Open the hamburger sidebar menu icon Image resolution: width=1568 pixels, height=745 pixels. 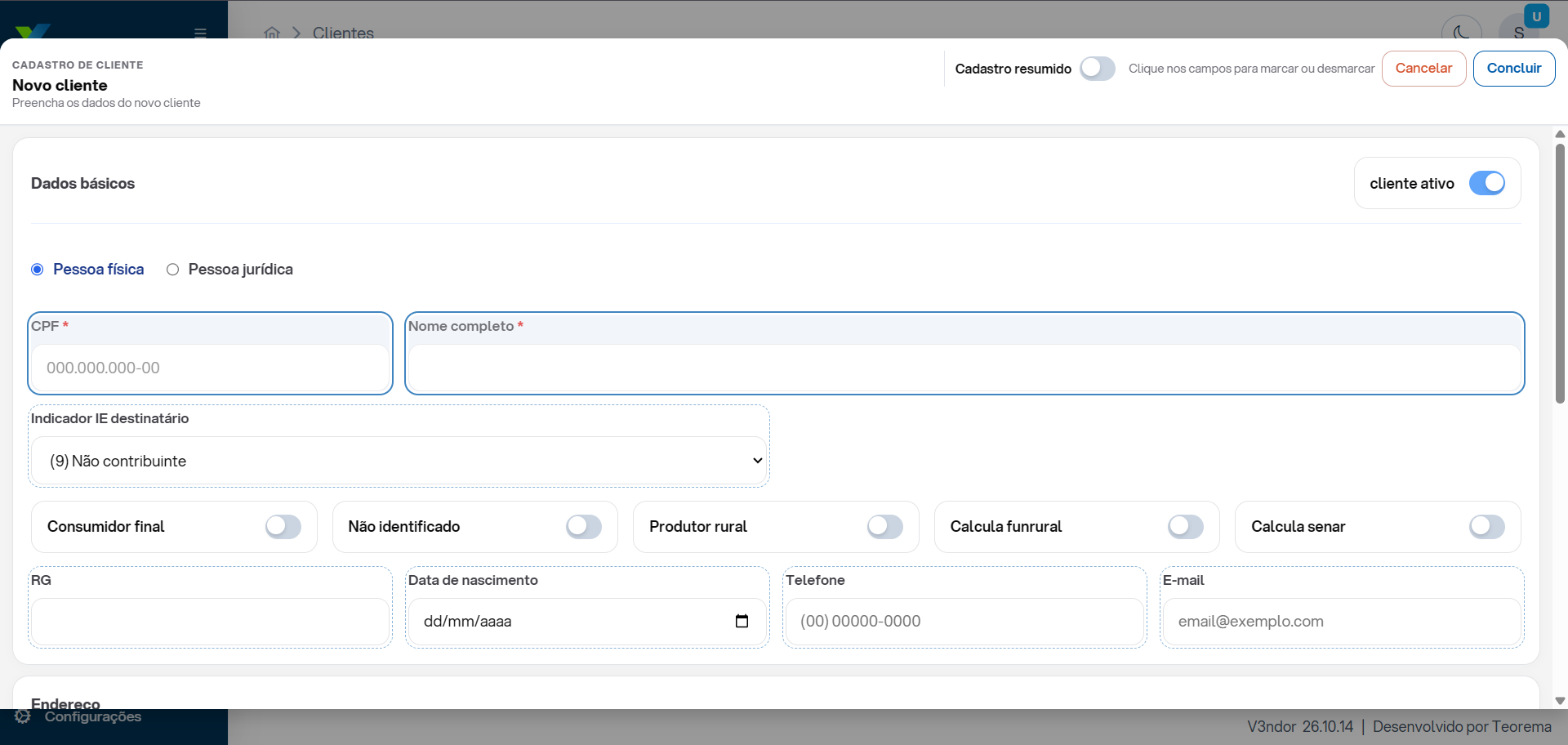[x=200, y=33]
